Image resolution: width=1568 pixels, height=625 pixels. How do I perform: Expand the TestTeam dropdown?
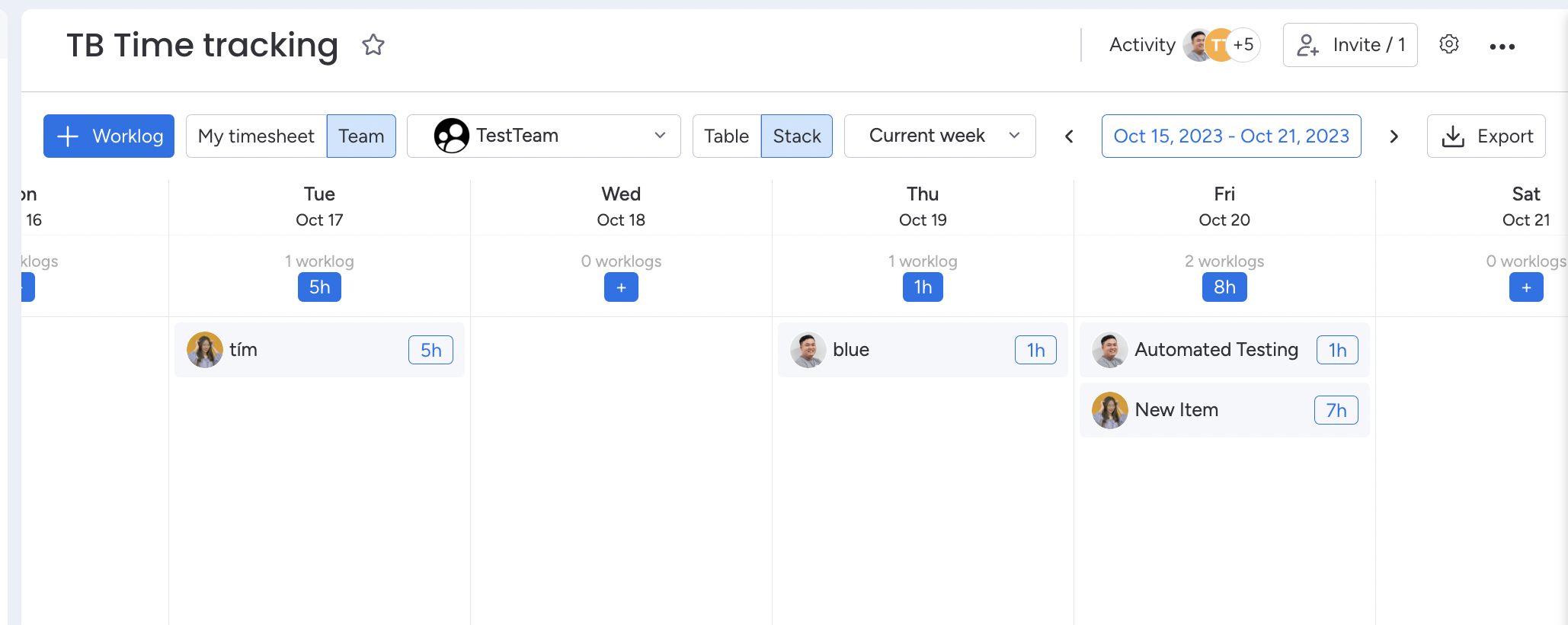543,136
